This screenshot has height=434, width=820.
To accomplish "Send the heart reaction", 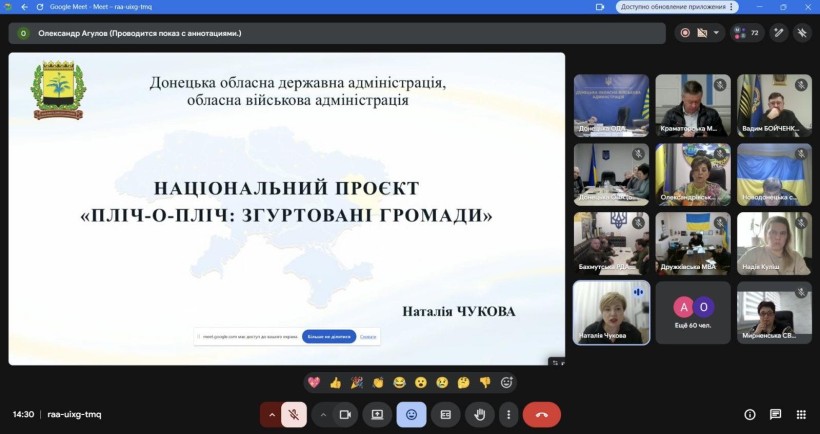I will pyautogui.click(x=314, y=383).
